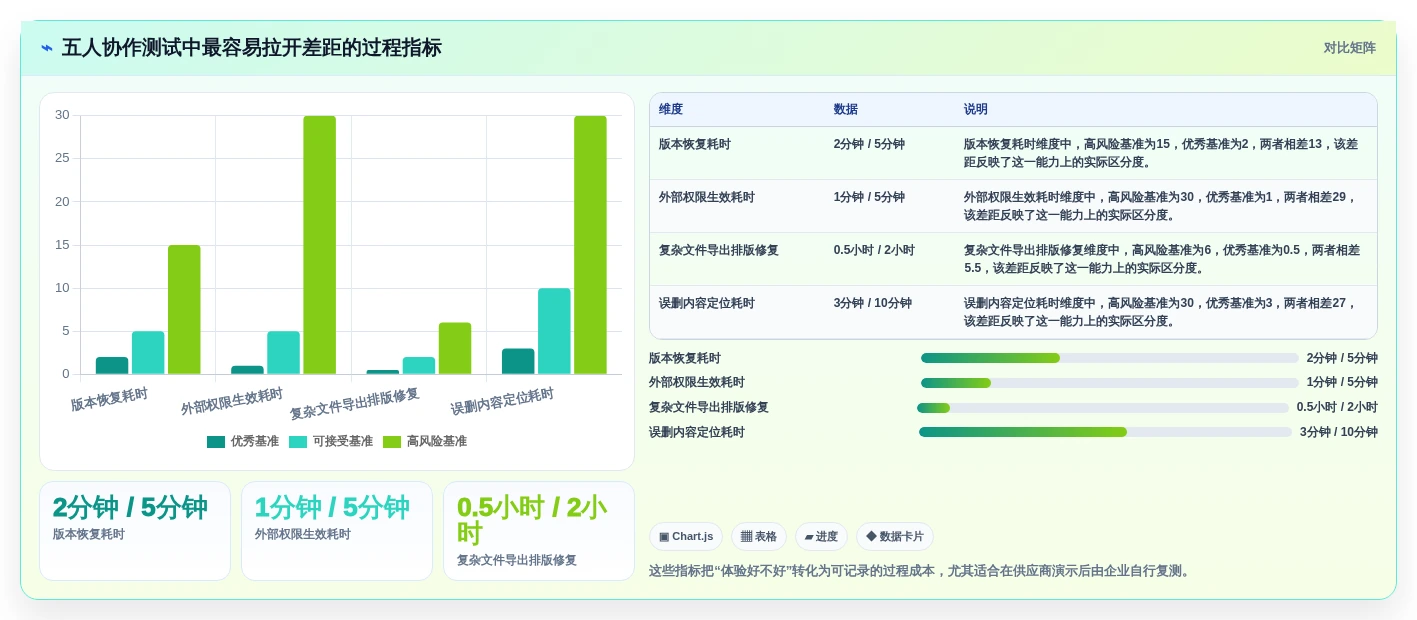Toggle the 可接受基准 legend item
The image size is (1417, 620).
[x=331, y=441]
